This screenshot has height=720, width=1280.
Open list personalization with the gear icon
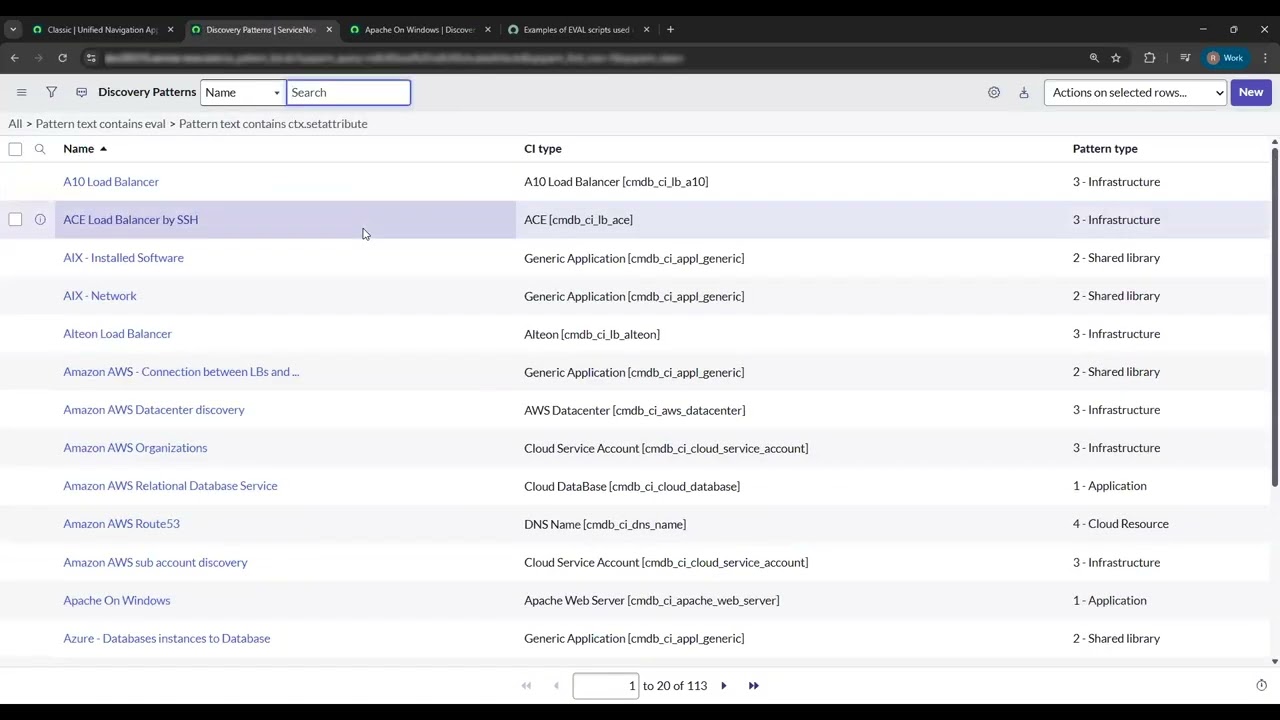(993, 92)
